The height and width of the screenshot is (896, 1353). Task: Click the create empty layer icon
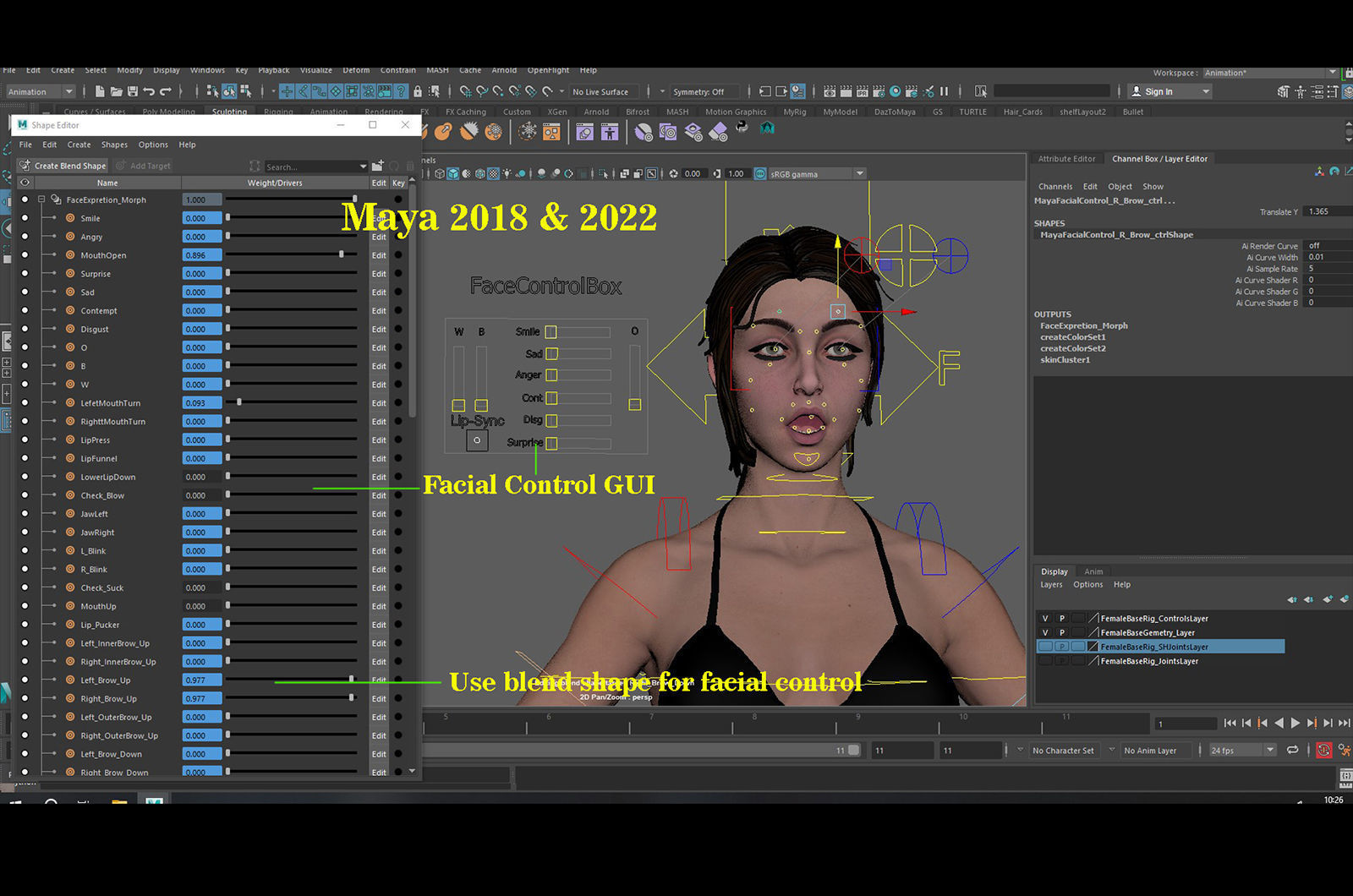[x=1327, y=599]
